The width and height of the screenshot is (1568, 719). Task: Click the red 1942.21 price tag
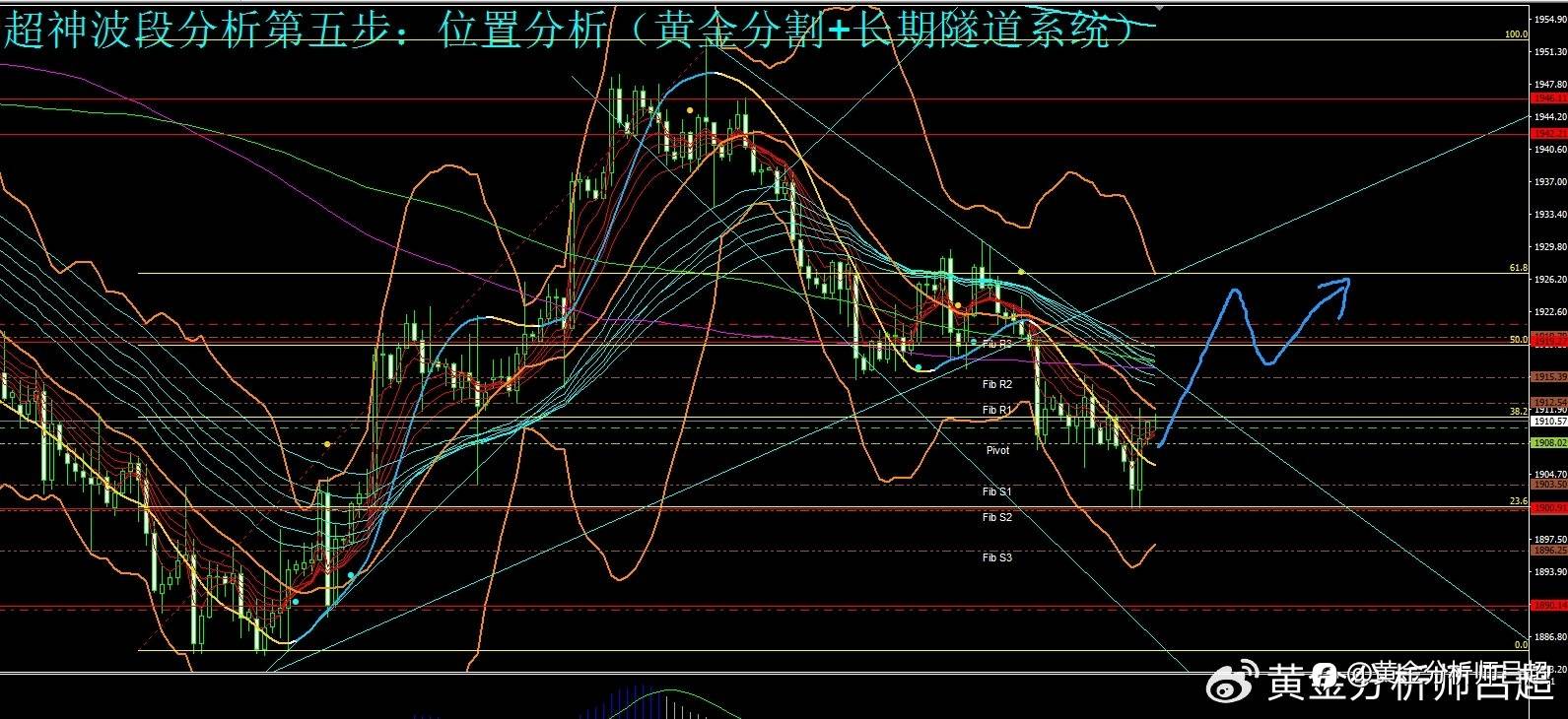tap(1548, 133)
